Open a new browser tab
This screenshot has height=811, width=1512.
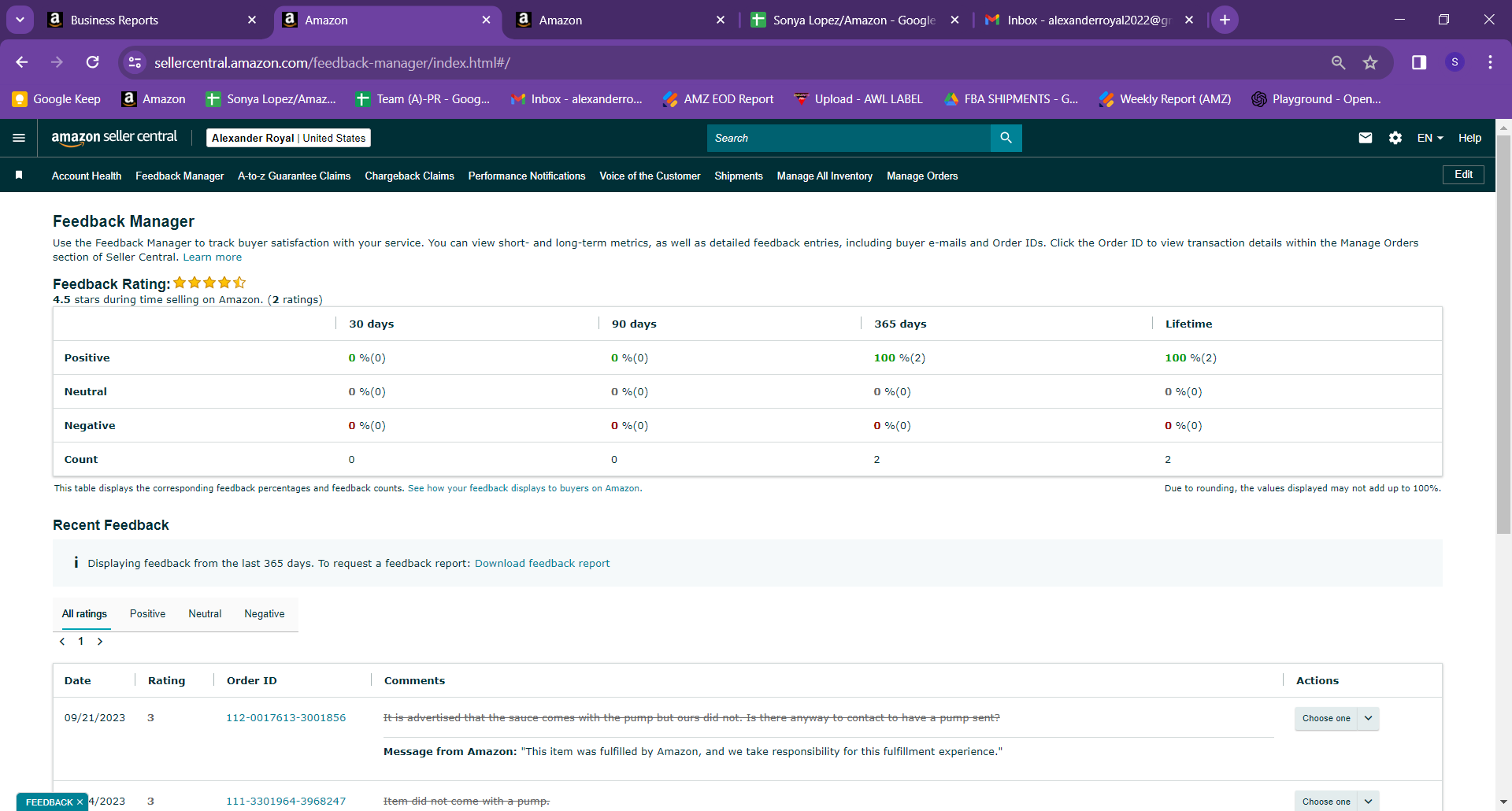click(x=1225, y=20)
